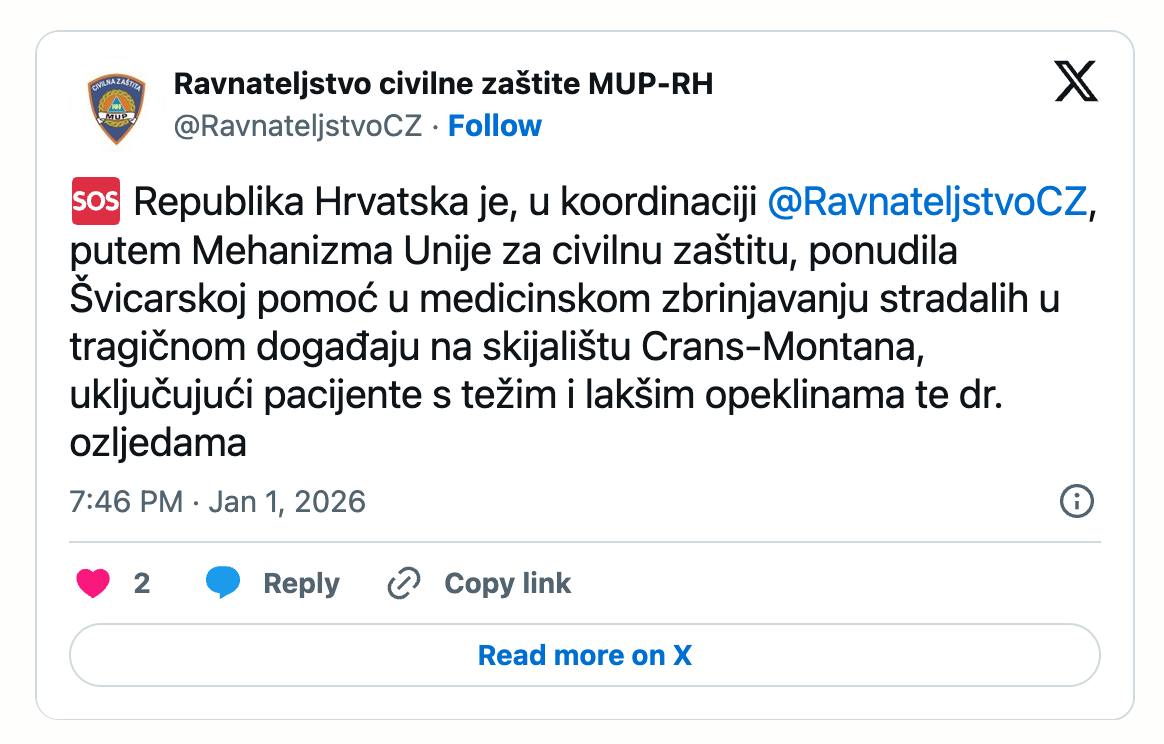Click the blue reply speech bubble icon

tap(223, 583)
